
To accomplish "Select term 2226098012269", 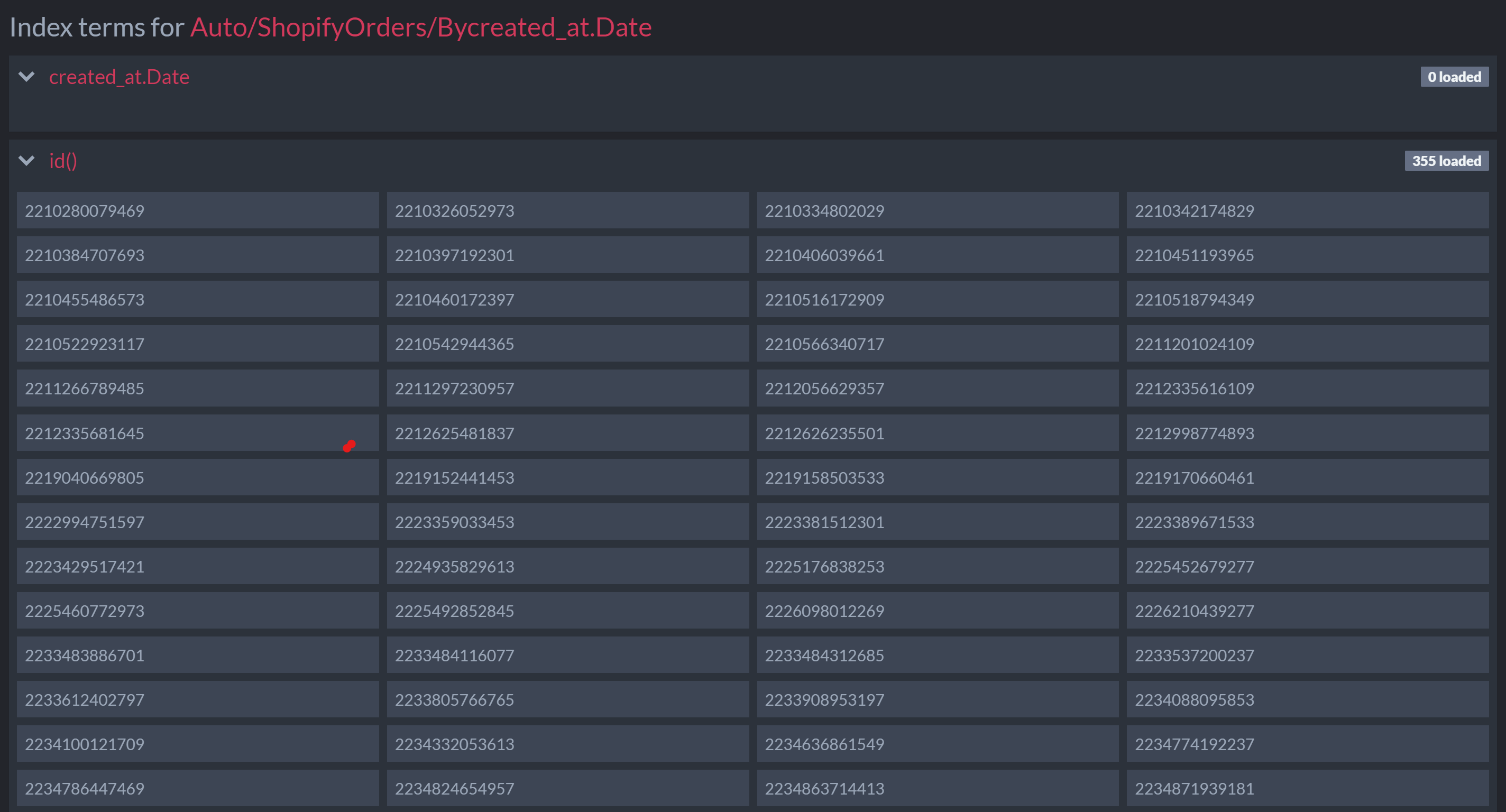I will coord(938,611).
